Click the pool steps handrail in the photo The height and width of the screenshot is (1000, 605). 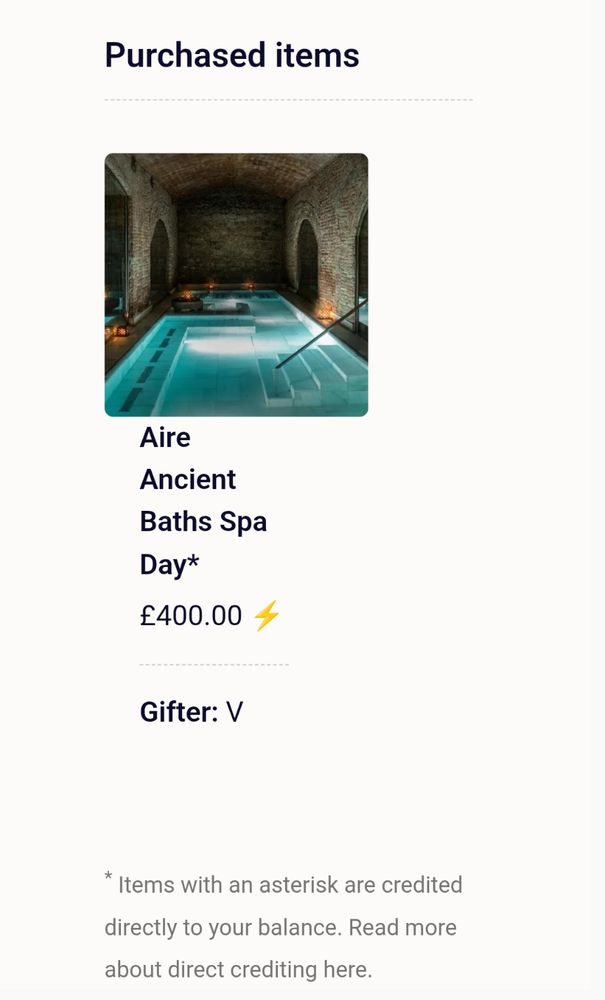click(x=321, y=334)
